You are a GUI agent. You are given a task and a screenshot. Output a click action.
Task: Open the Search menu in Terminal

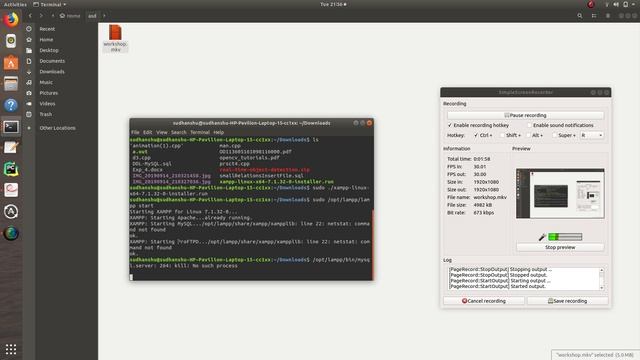pos(178,132)
